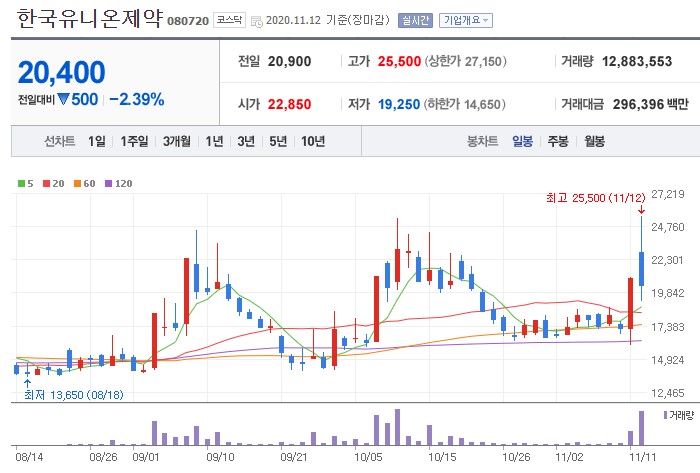Image resolution: width=700 pixels, height=473 pixels.
Task: Click the 하한가 14,650 text
Action: point(464,104)
